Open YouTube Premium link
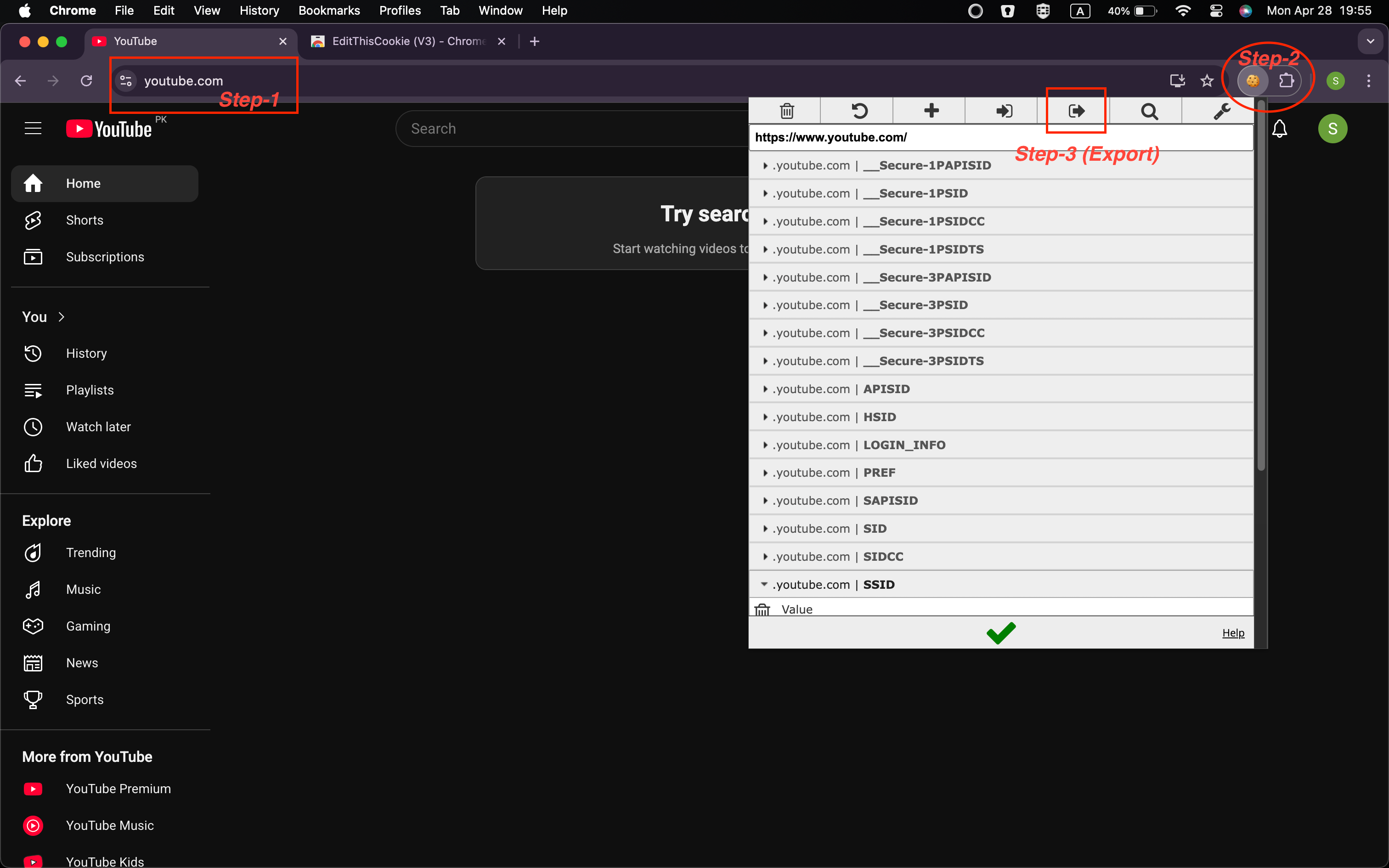Screen dimensions: 1389x868 (x=104, y=789)
